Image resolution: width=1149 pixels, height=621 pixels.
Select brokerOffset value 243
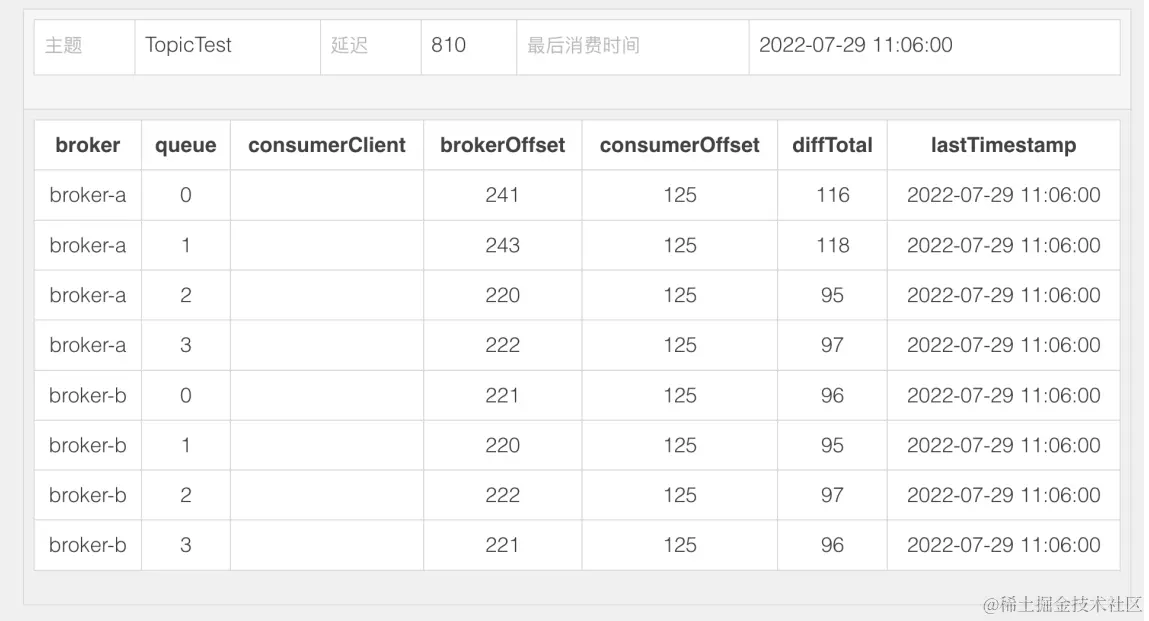tap(503, 245)
